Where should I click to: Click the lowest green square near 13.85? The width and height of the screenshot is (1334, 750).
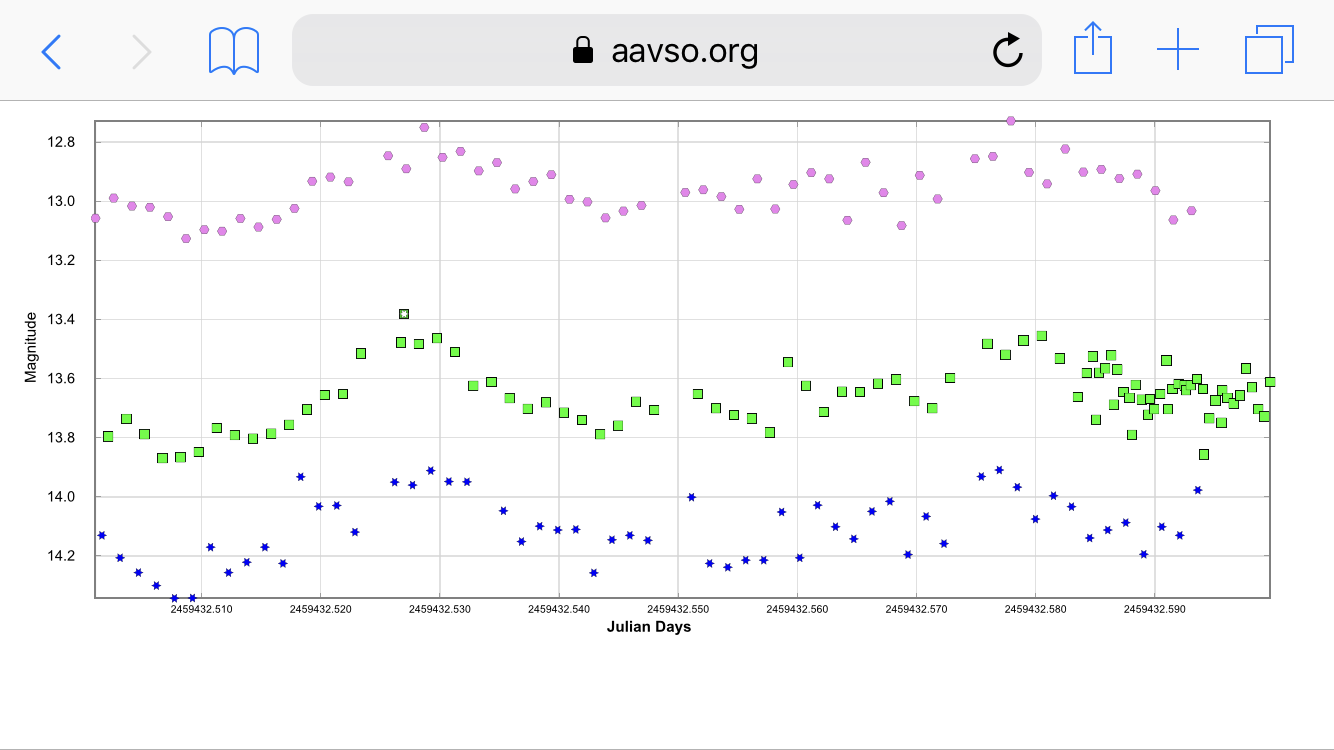click(1204, 454)
